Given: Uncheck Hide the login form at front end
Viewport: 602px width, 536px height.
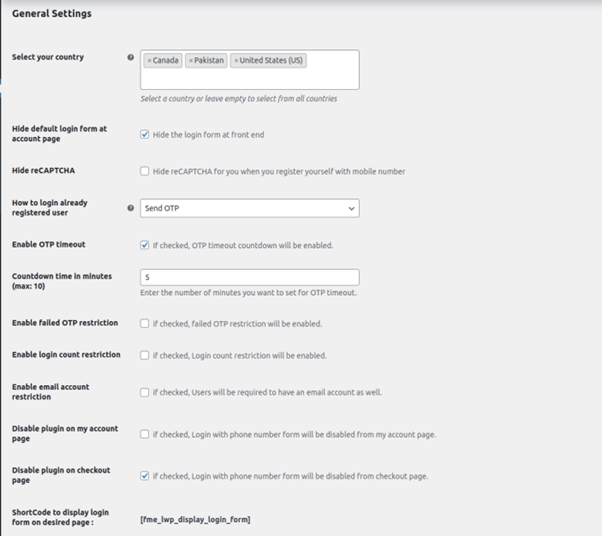Looking at the screenshot, I should tap(145, 134).
